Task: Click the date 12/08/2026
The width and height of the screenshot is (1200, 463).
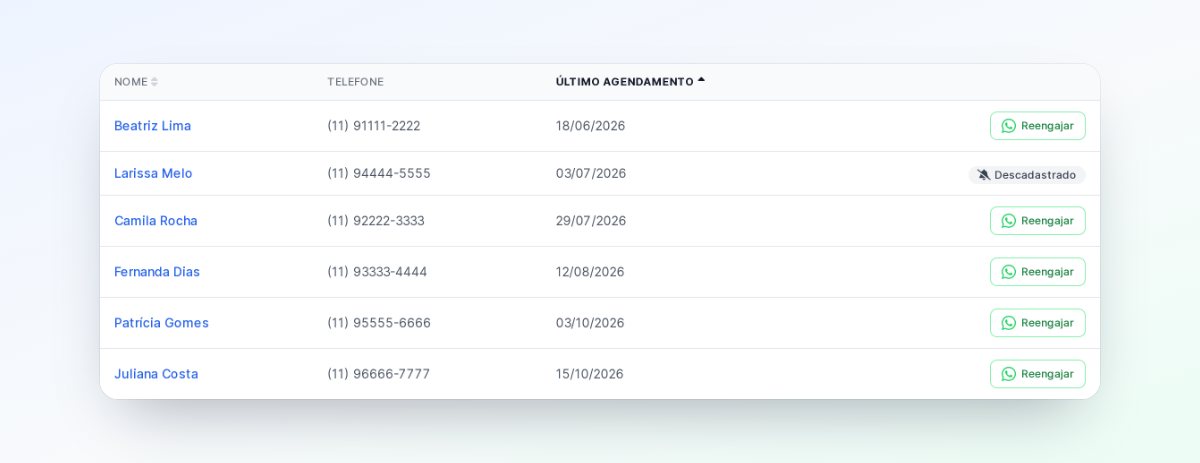Action: point(590,272)
